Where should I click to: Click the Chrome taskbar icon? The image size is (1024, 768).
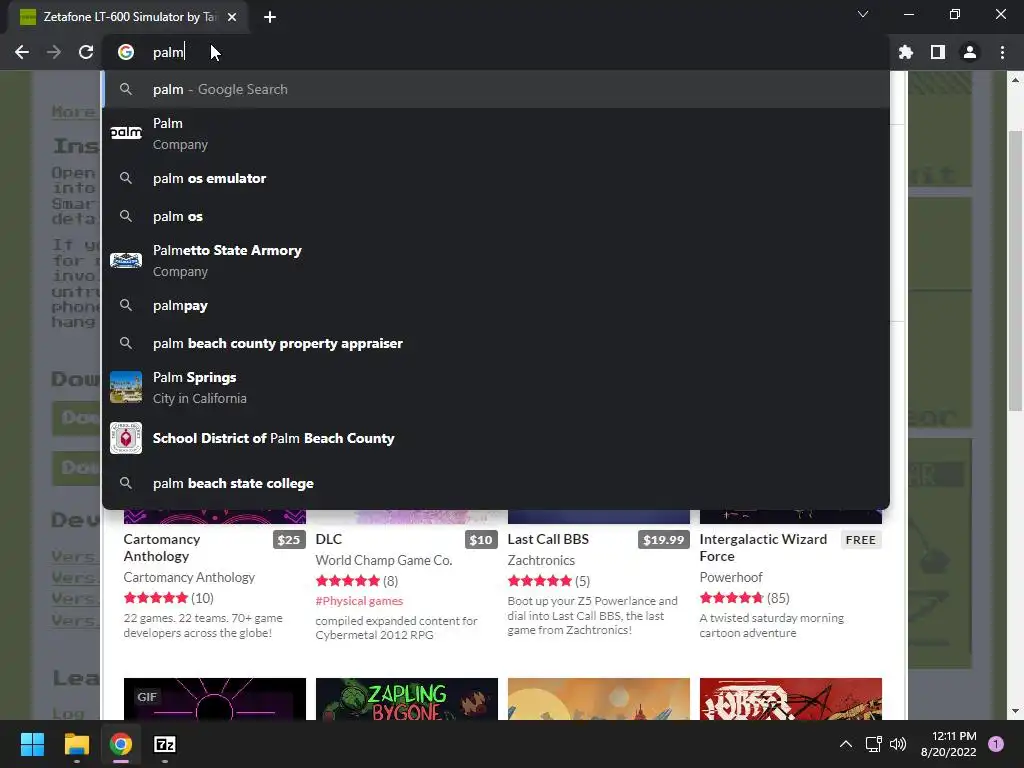(x=121, y=744)
